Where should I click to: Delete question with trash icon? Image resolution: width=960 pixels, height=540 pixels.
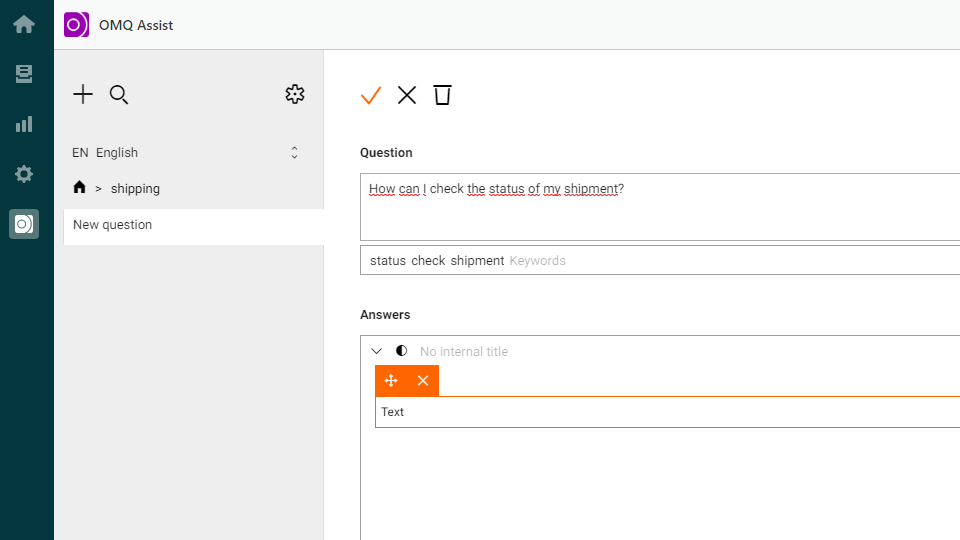(x=442, y=95)
